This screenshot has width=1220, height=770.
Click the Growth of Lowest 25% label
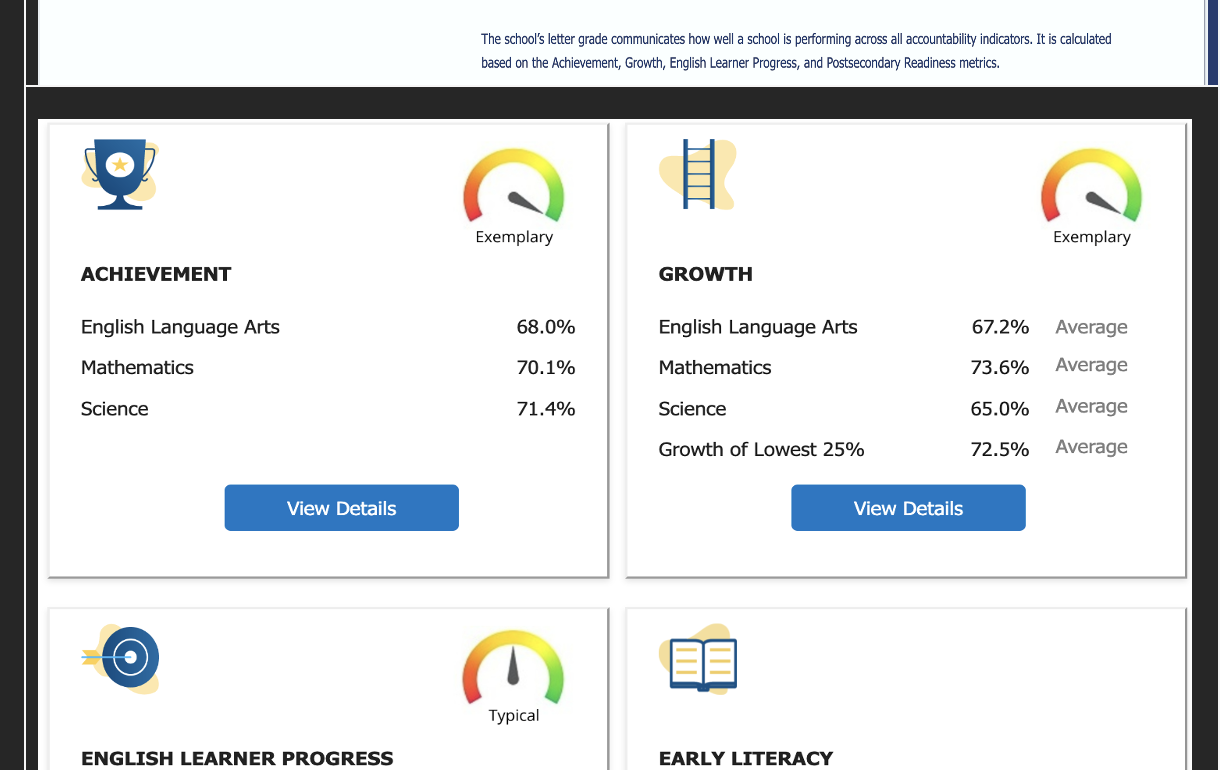pyautogui.click(x=761, y=449)
